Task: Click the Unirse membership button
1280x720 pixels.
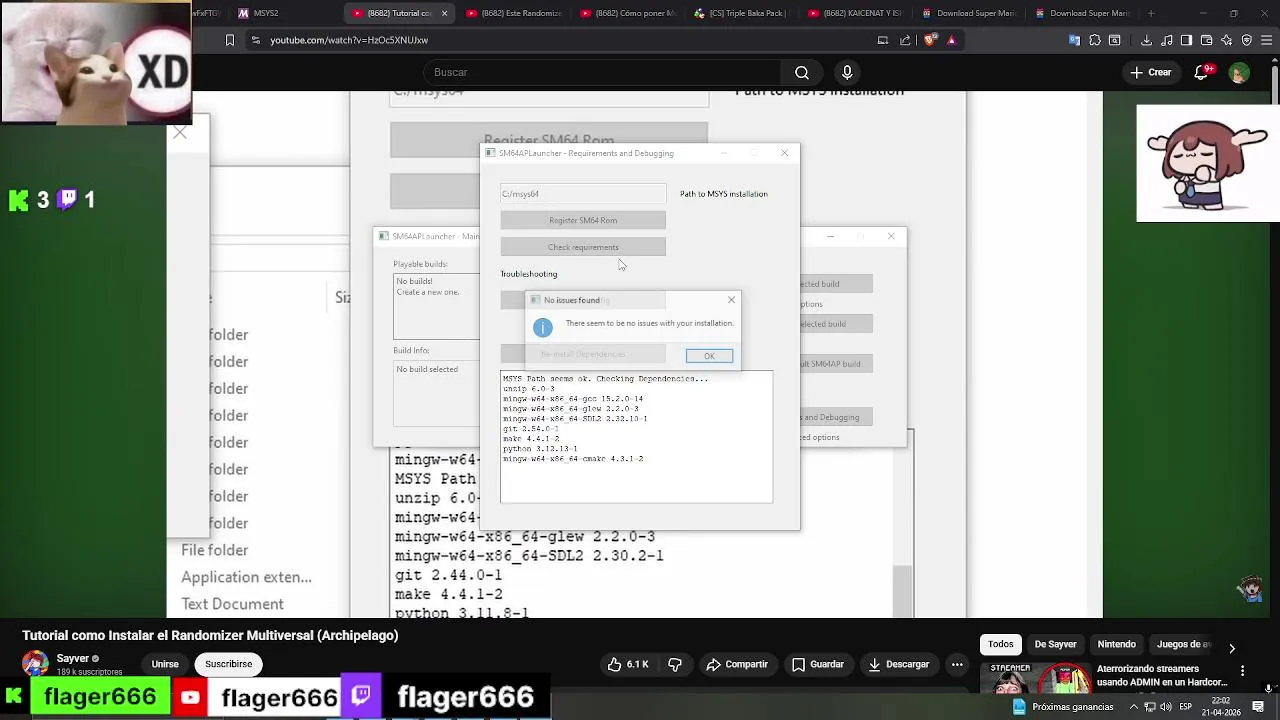Action: point(165,664)
